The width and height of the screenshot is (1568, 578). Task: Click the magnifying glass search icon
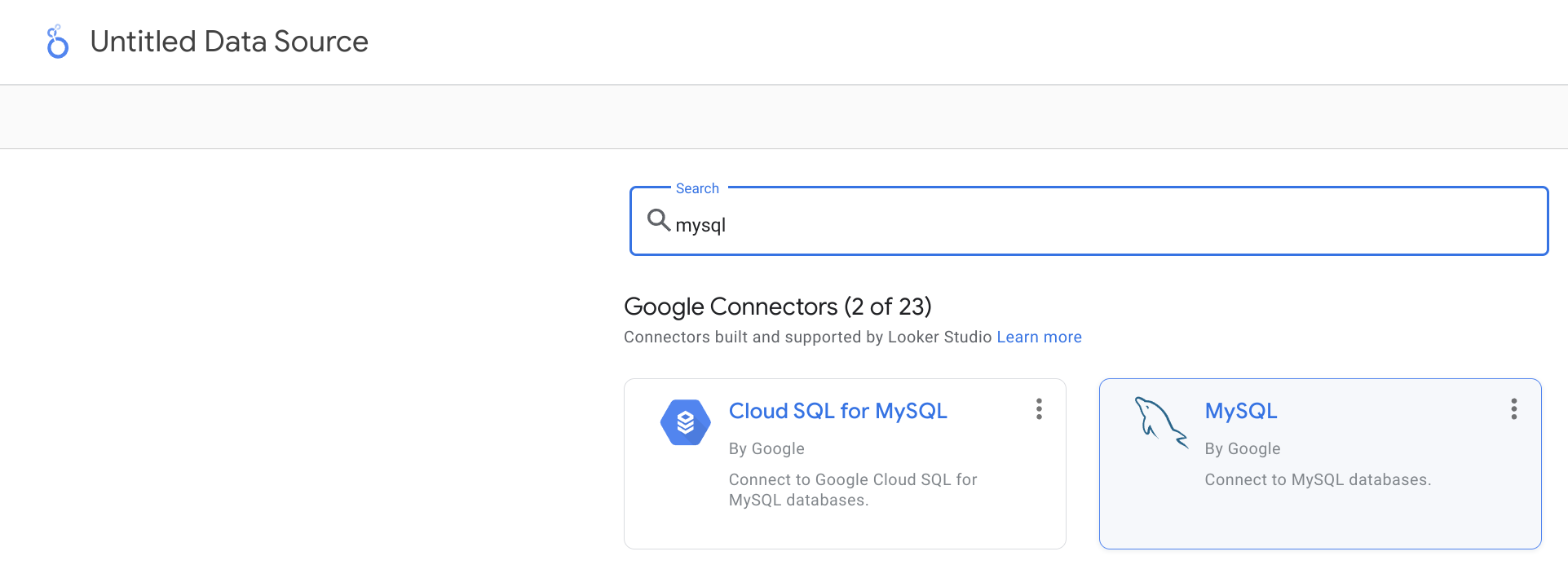click(x=658, y=220)
